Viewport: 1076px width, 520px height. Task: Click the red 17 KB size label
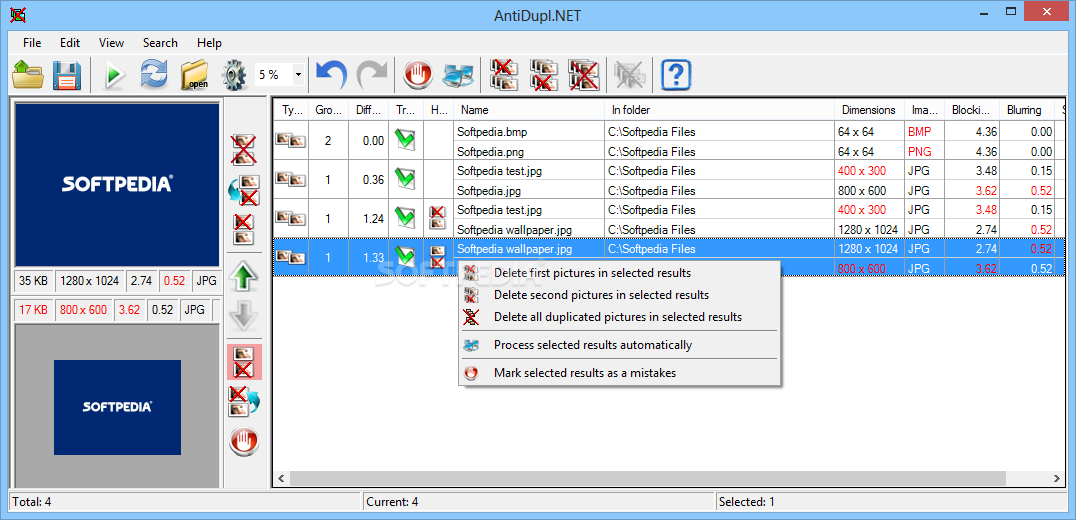click(x=34, y=309)
